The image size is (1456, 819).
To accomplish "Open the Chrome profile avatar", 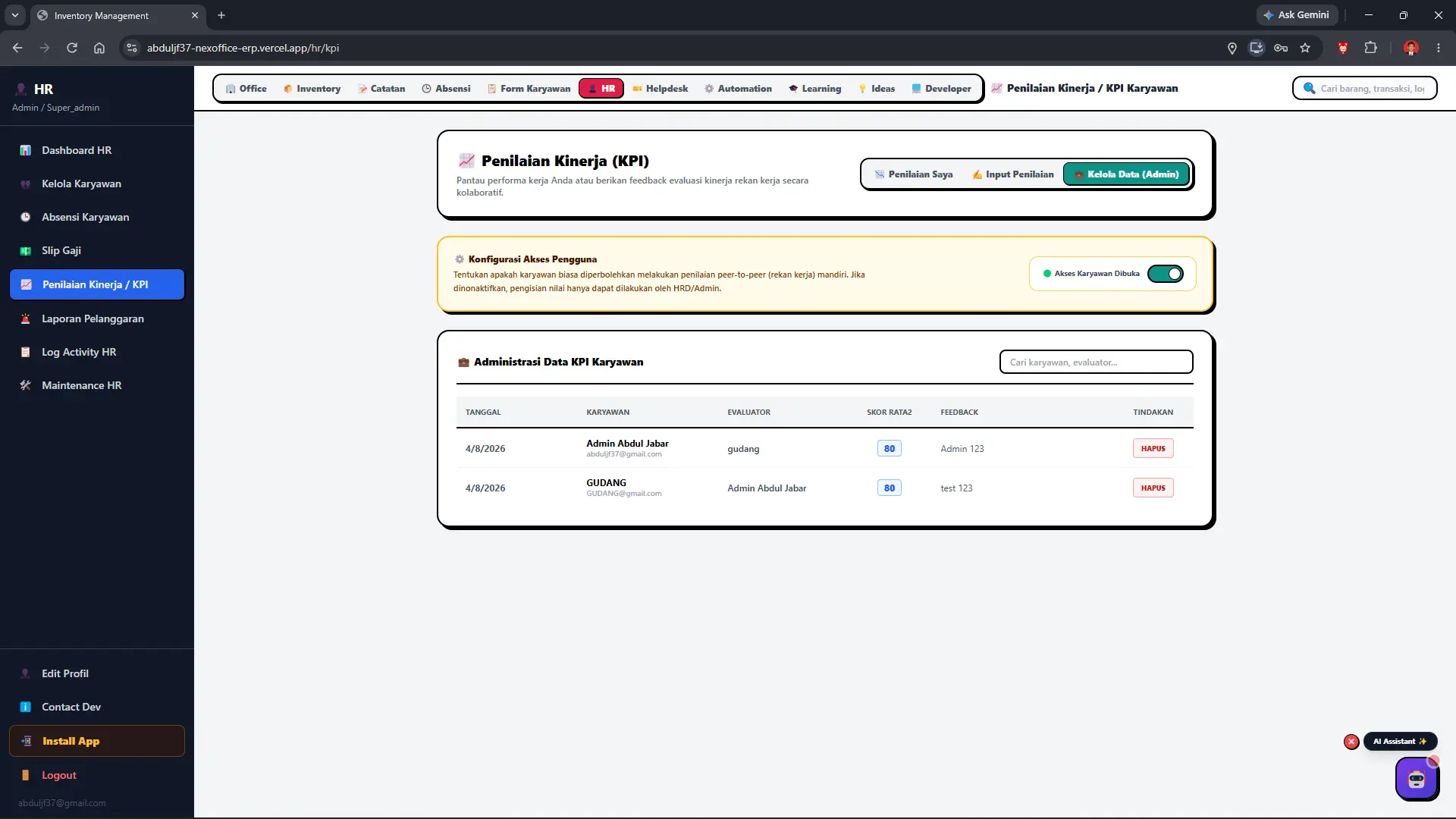I will [x=1411, y=48].
